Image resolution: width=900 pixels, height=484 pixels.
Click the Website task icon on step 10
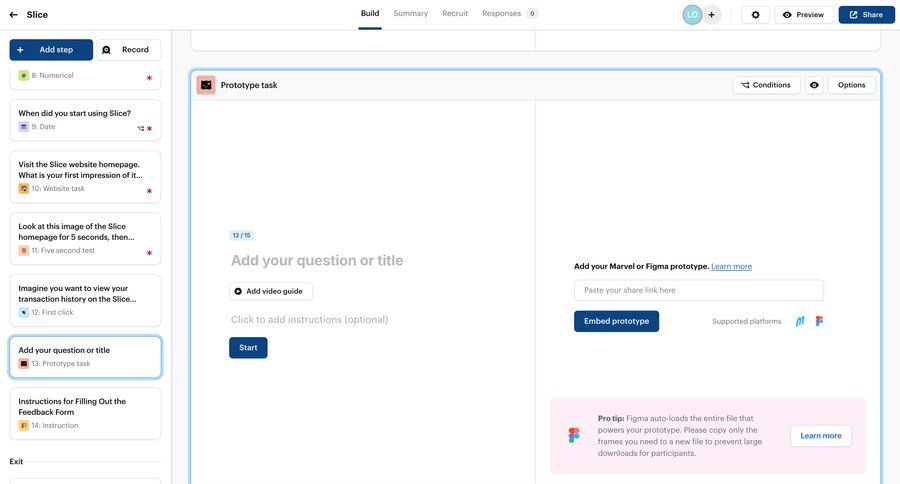[24, 189]
